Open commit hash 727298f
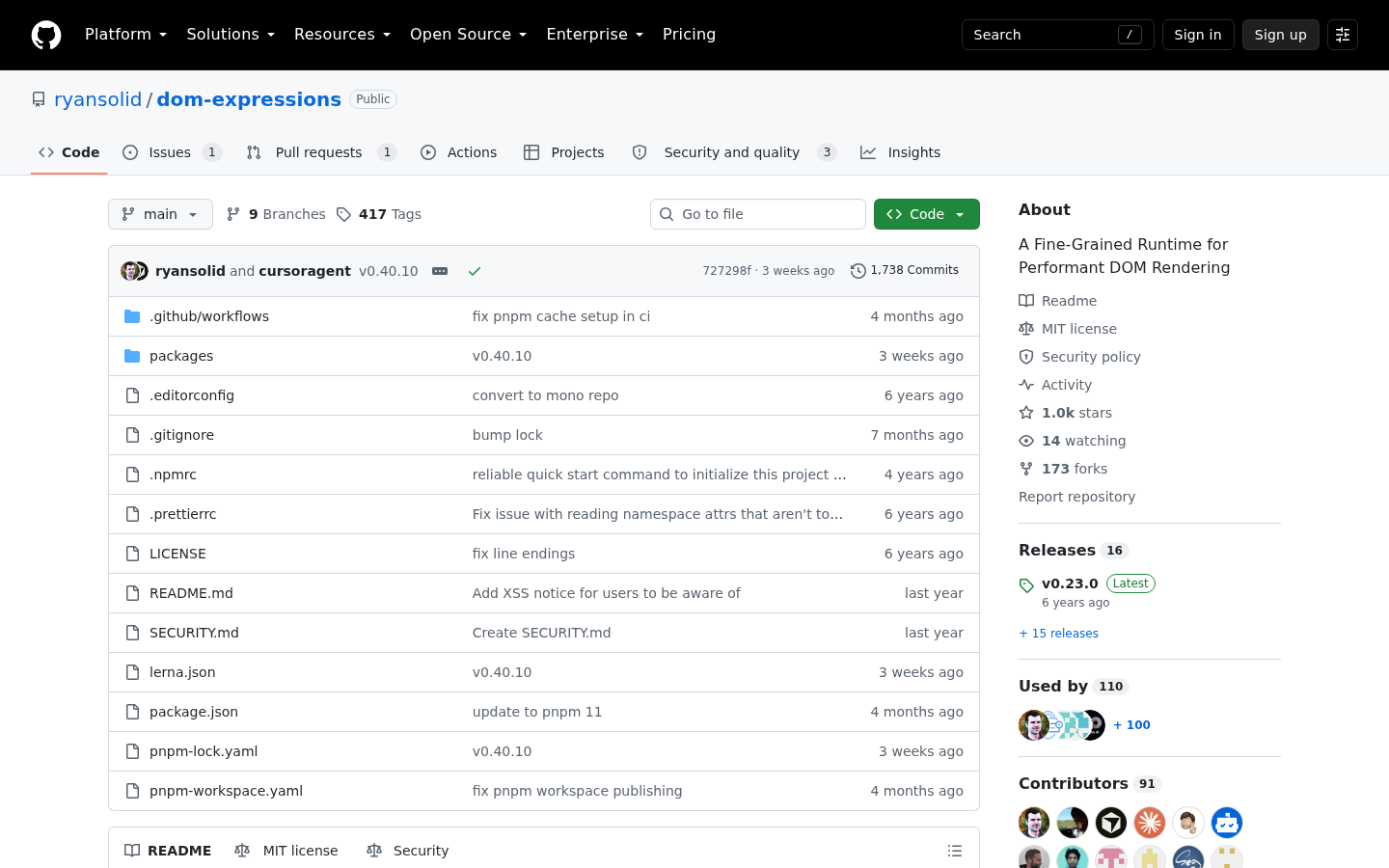The width and height of the screenshot is (1389, 868). point(726,271)
